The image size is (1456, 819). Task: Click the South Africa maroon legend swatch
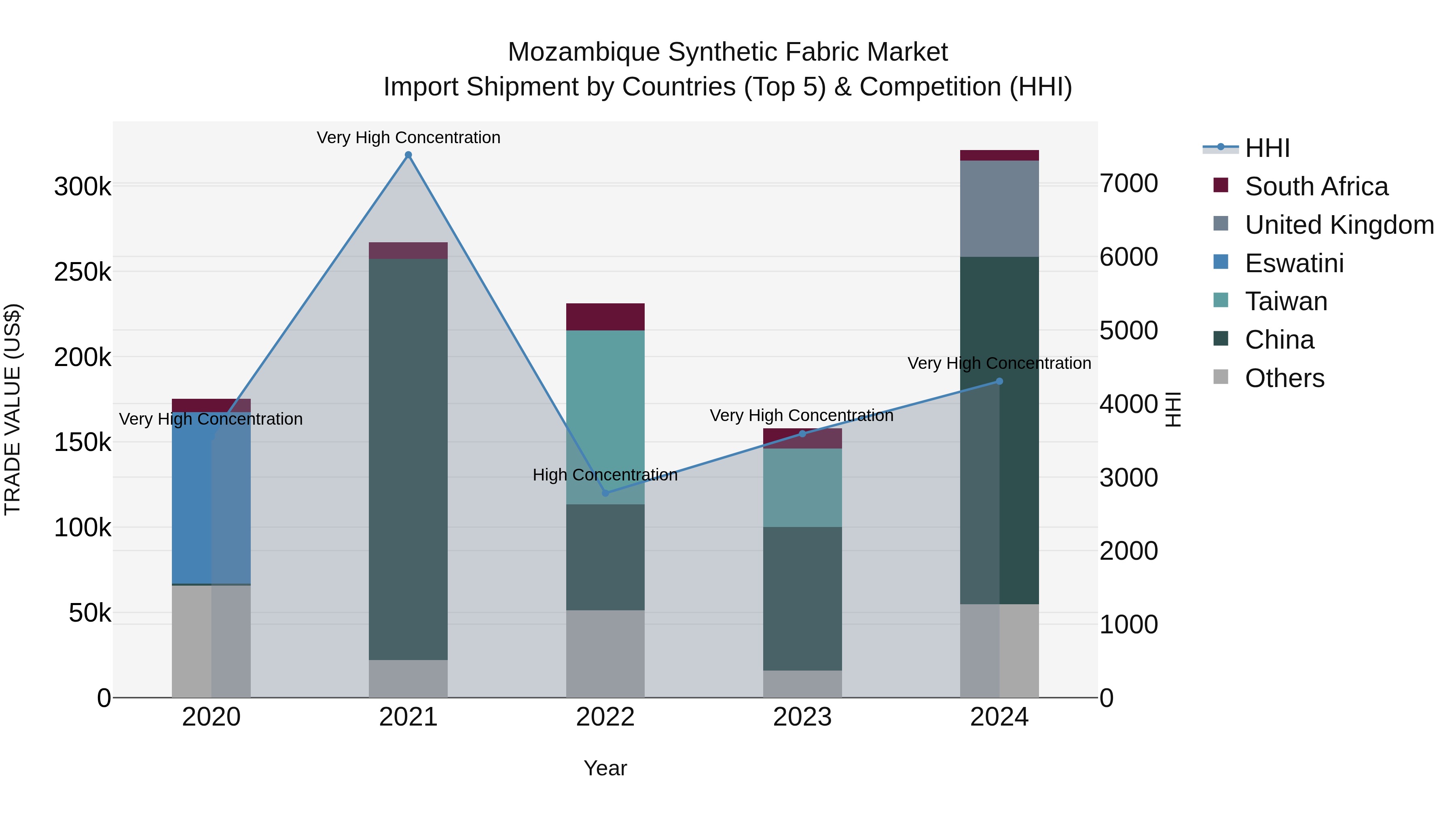pyautogui.click(x=1221, y=185)
